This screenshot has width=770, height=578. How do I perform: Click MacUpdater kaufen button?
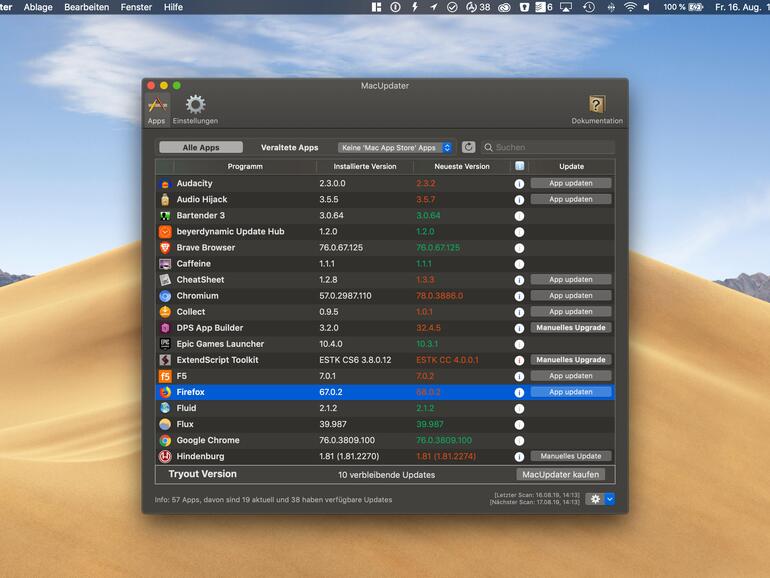560,474
